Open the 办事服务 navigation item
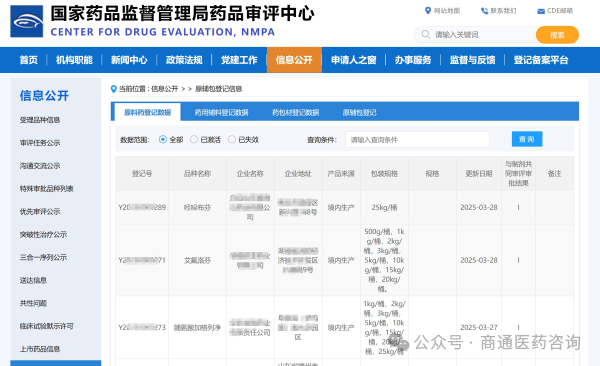600x366 pixels. 413,60
